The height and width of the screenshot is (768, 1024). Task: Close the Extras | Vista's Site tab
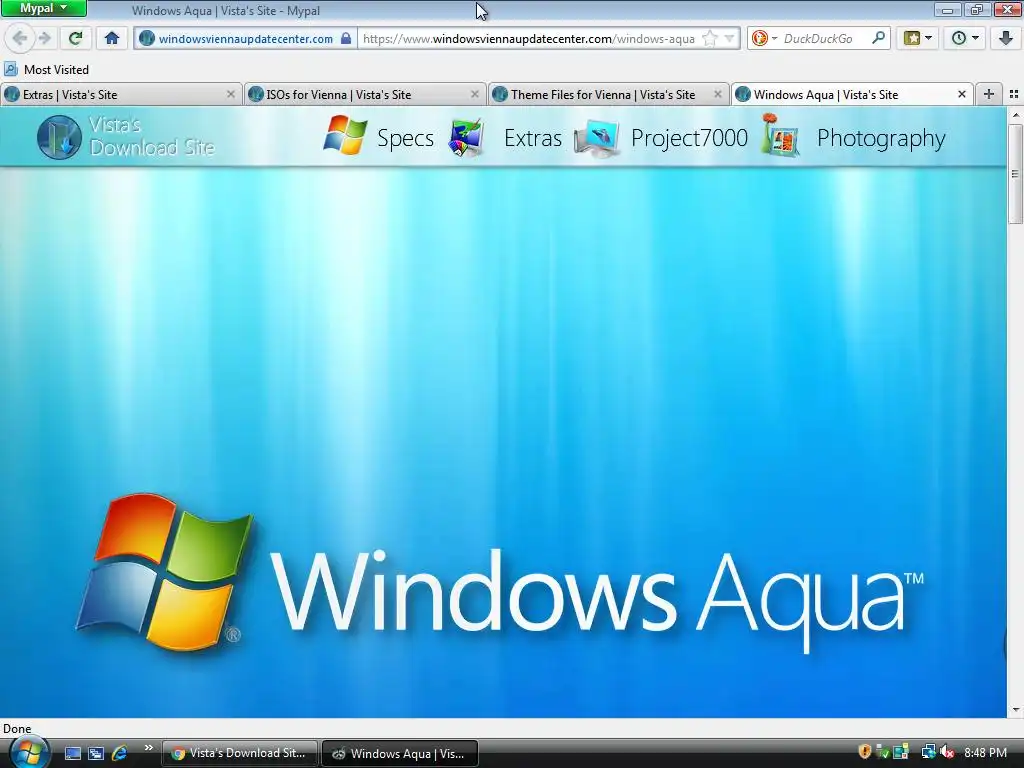click(x=231, y=95)
